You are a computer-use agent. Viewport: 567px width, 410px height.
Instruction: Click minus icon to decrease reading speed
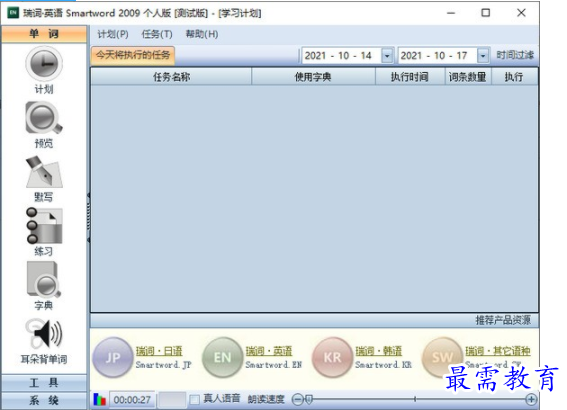coord(297,400)
